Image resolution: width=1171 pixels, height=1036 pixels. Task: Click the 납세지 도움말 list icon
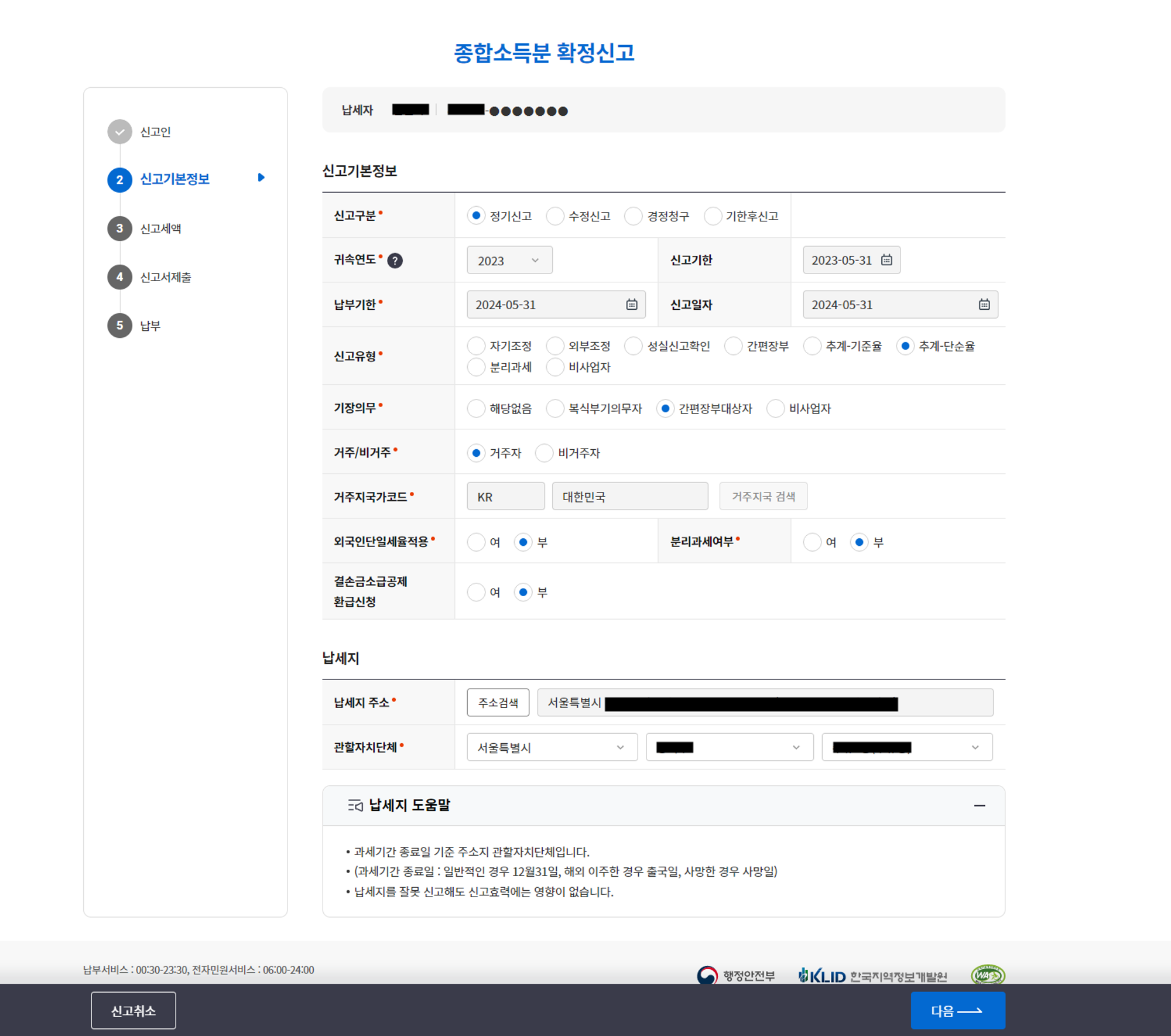click(x=355, y=806)
